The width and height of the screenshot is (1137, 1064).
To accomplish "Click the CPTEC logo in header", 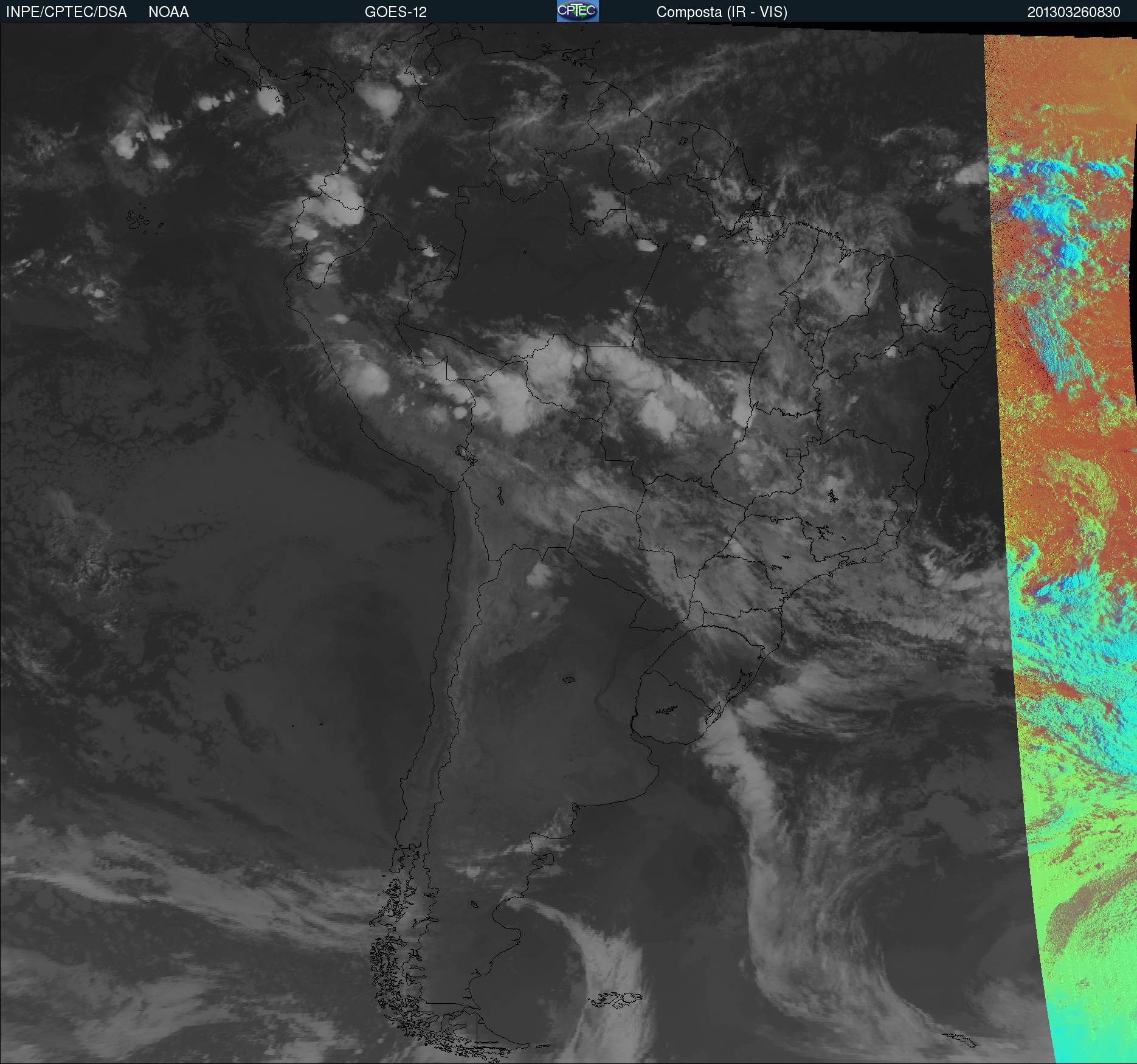I will coord(578,11).
